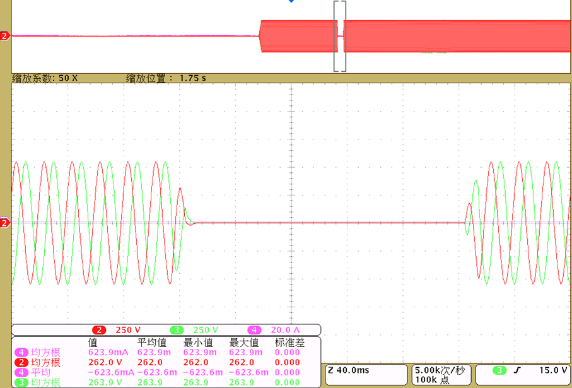Open the 15.0 V trigger level readout
This screenshot has width=572, height=388.
(553, 370)
